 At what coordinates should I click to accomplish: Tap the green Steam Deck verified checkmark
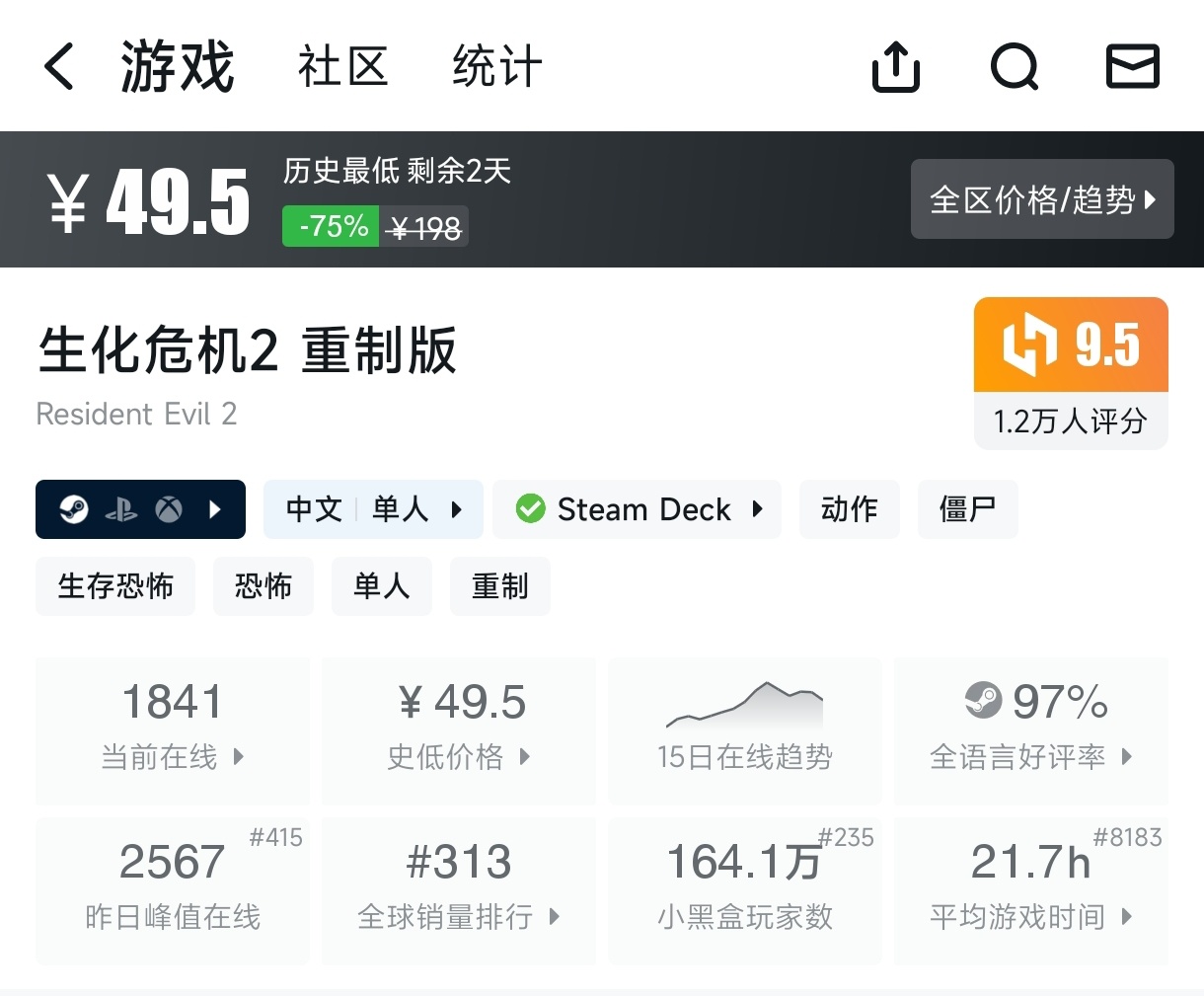tap(530, 509)
